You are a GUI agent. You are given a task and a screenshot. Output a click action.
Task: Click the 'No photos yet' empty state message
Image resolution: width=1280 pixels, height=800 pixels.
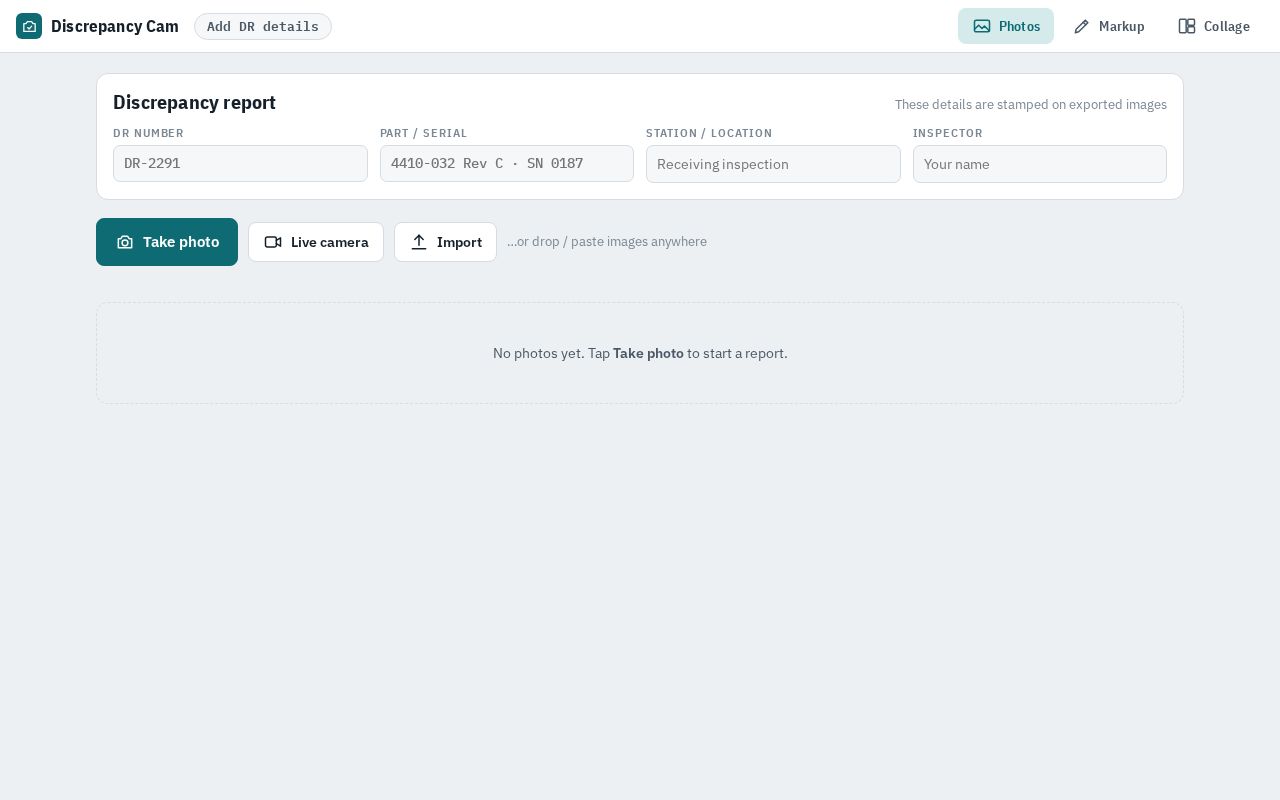click(x=640, y=353)
